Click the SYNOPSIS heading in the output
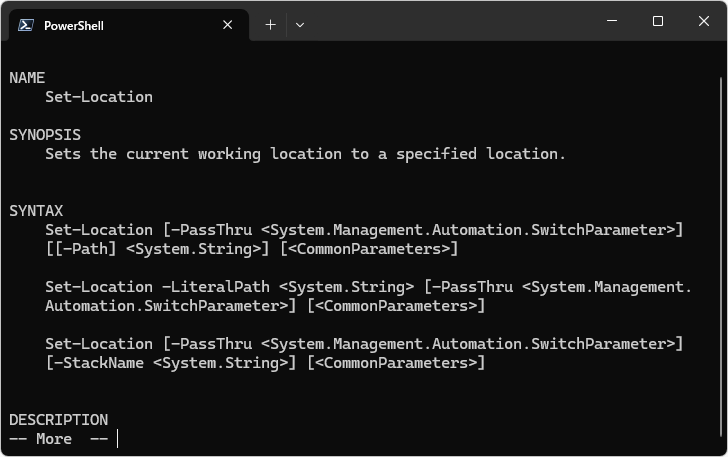The height and width of the screenshot is (457, 728). pos(45,135)
